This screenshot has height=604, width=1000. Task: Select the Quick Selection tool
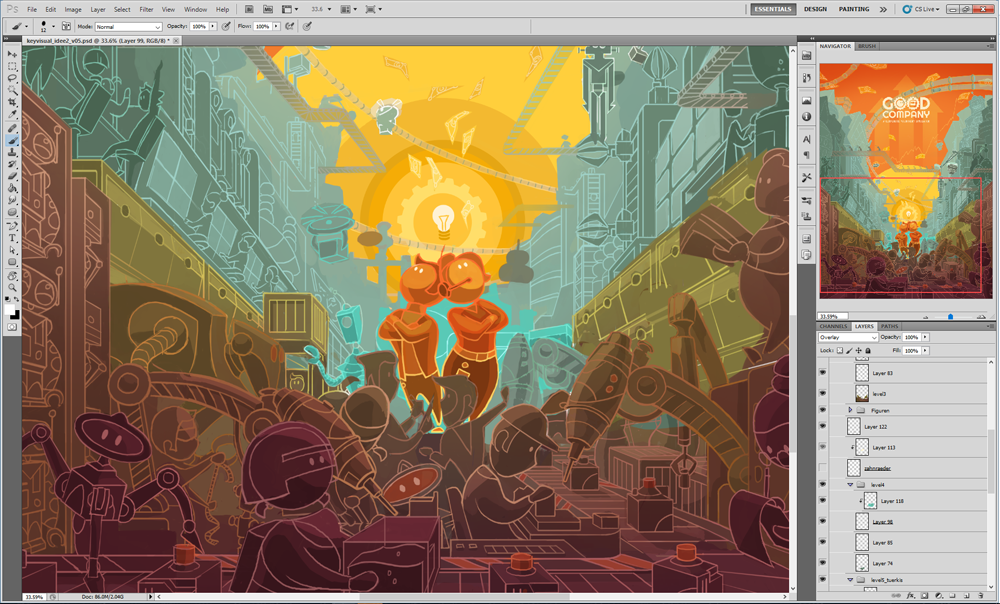(12, 91)
